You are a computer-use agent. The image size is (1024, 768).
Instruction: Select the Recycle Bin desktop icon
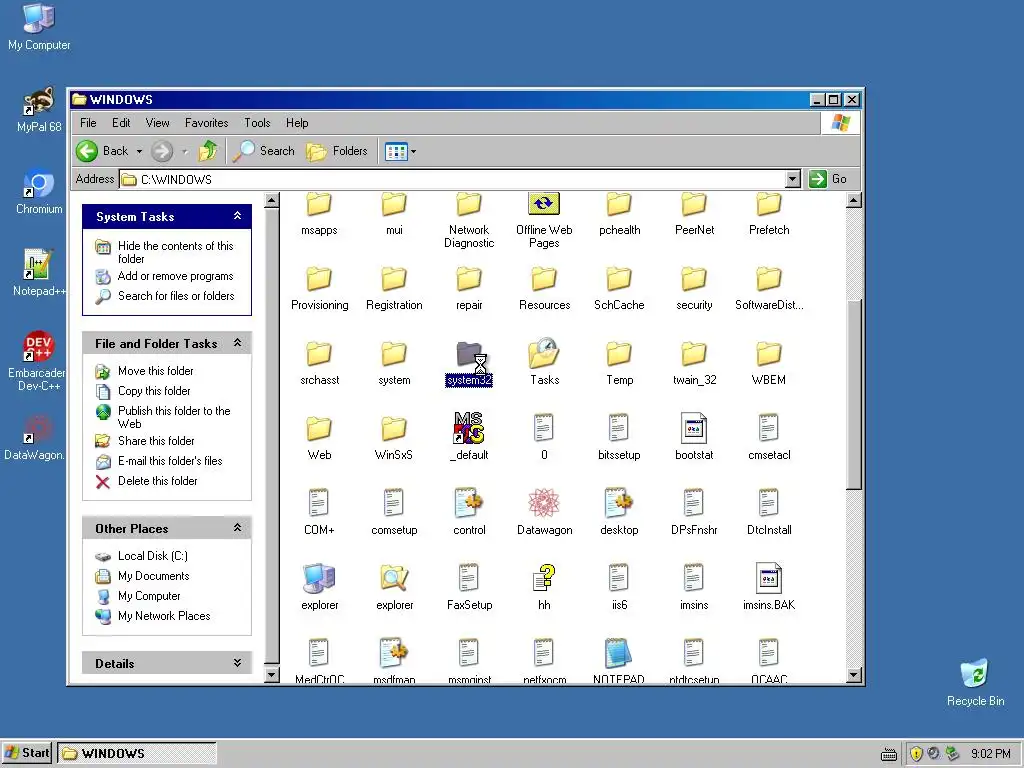[975, 683]
